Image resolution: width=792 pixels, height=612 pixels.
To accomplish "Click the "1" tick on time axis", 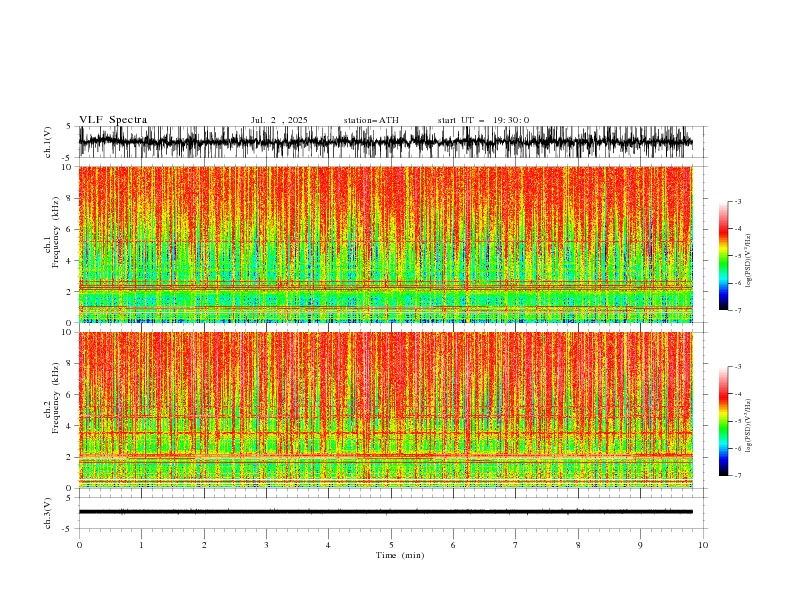I will coord(141,545).
